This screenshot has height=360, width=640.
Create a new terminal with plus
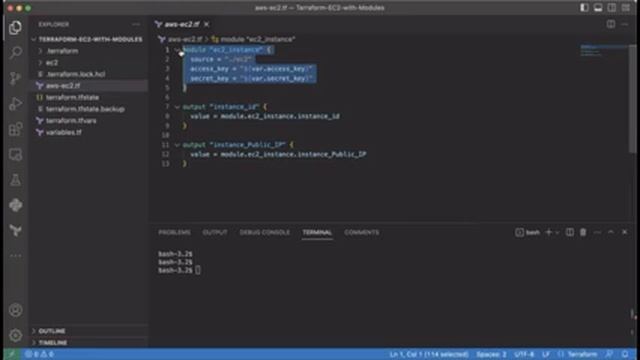click(x=549, y=232)
